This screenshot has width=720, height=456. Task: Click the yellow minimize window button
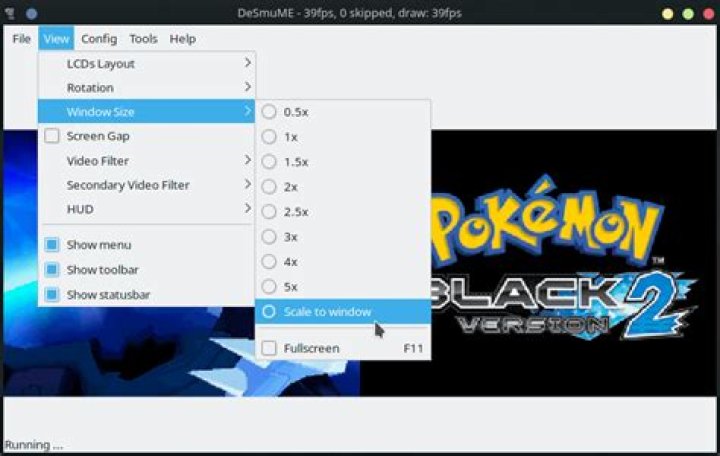pyautogui.click(x=668, y=13)
